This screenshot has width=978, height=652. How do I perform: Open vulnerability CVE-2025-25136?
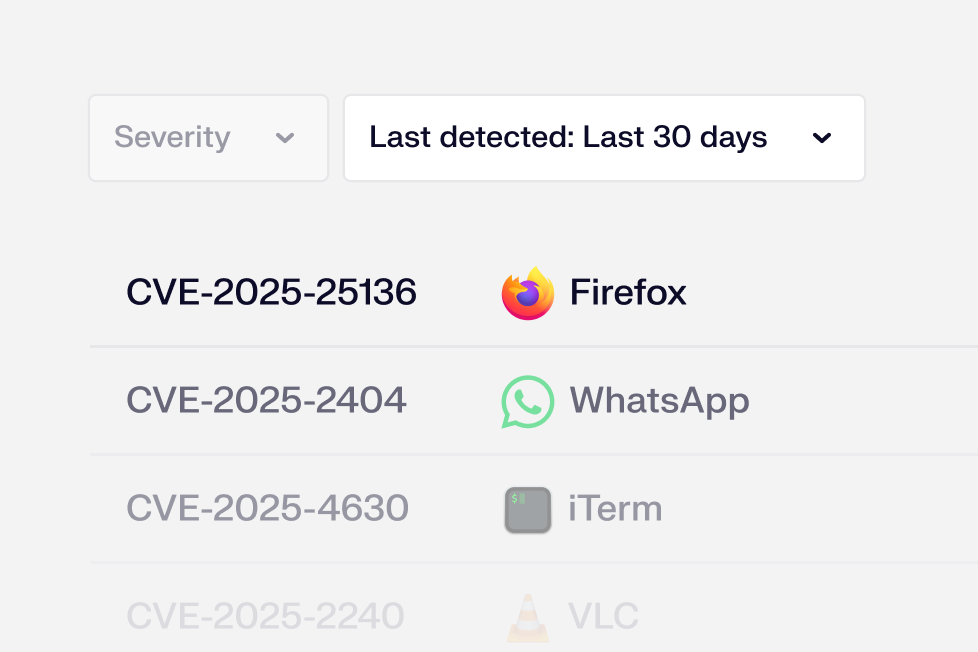pyautogui.click(x=272, y=293)
